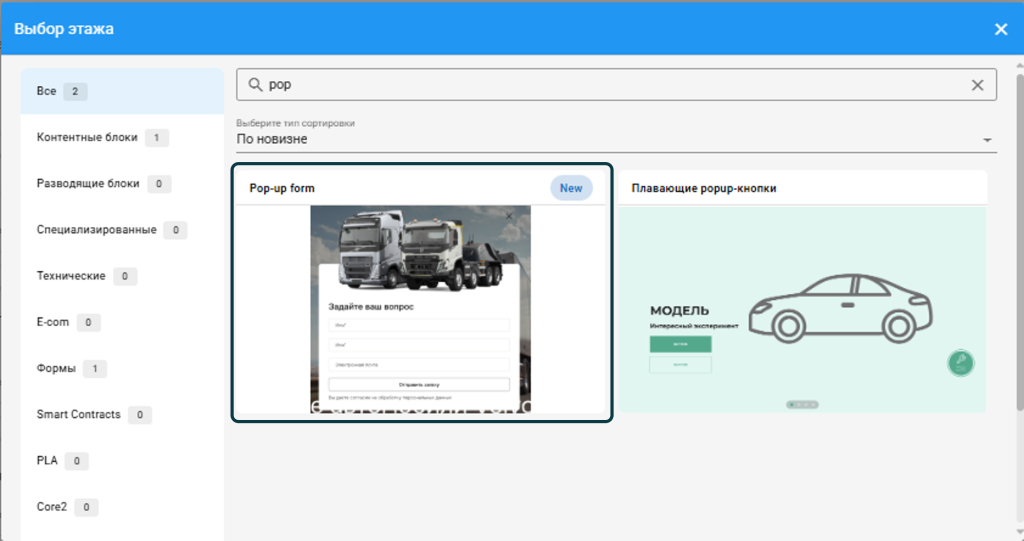
Task: Open the Core2 category
Action: click(x=122, y=507)
